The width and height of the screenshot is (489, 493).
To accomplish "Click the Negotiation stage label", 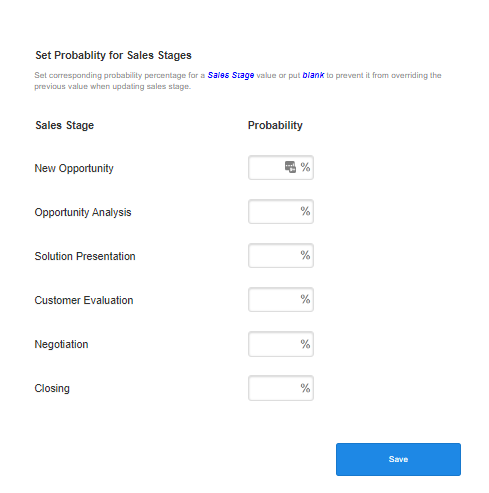I will (61, 344).
